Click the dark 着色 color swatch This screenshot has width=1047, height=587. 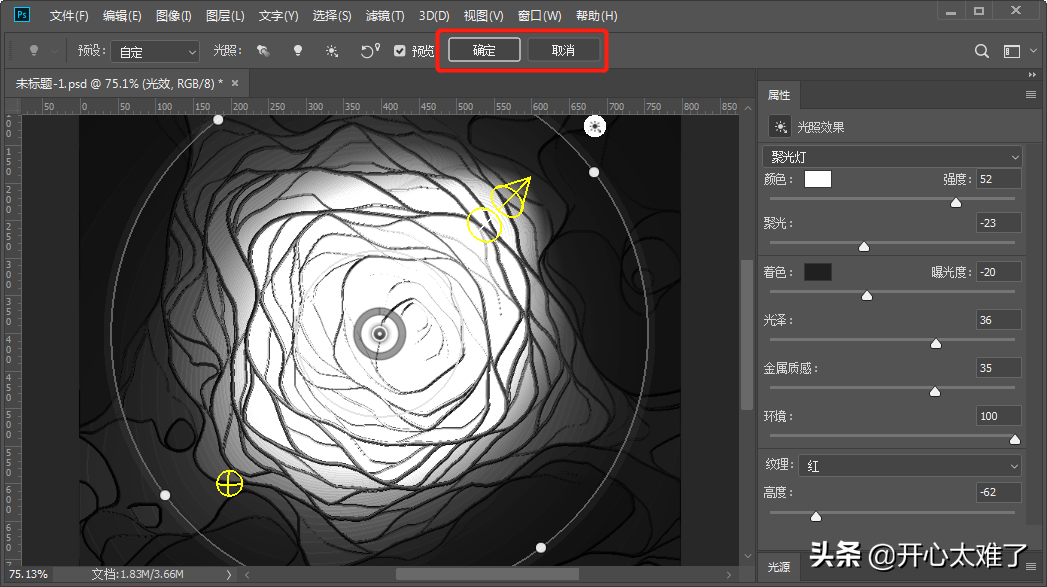point(818,272)
